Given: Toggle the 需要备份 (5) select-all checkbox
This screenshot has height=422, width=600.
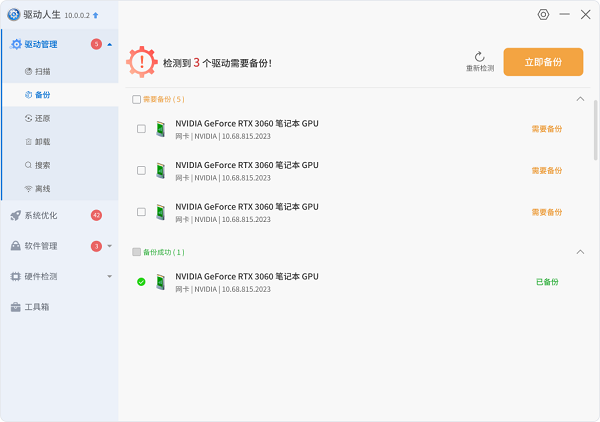Looking at the screenshot, I should click(136, 99).
